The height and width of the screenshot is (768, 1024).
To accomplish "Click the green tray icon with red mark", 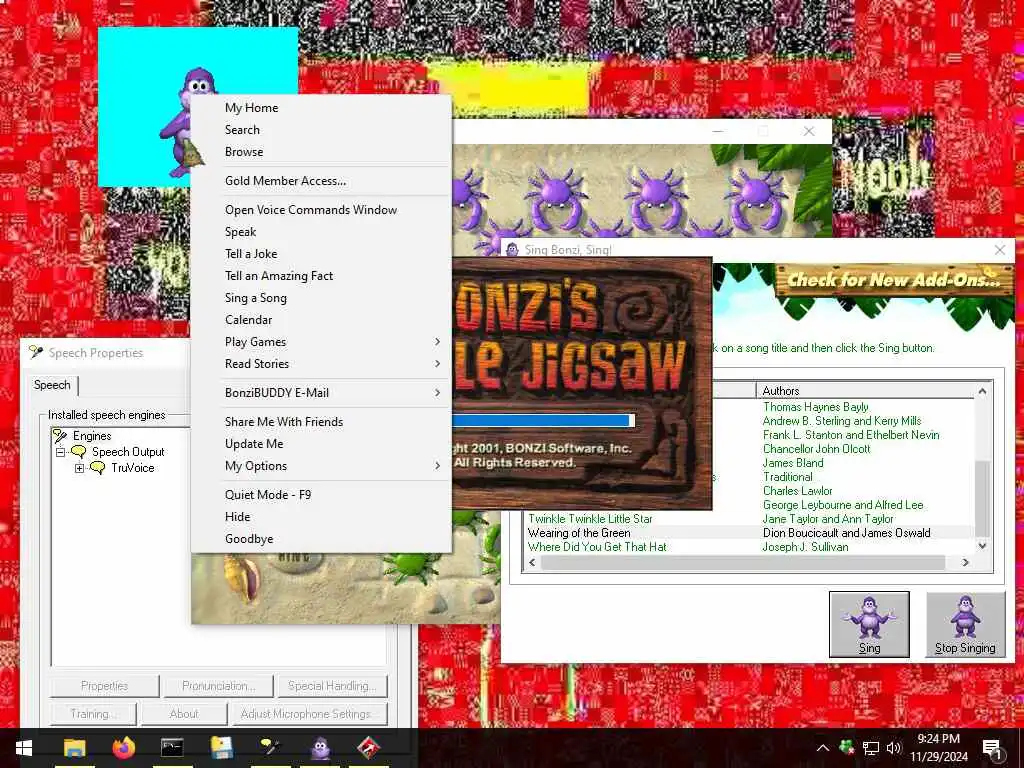I will (x=847, y=747).
